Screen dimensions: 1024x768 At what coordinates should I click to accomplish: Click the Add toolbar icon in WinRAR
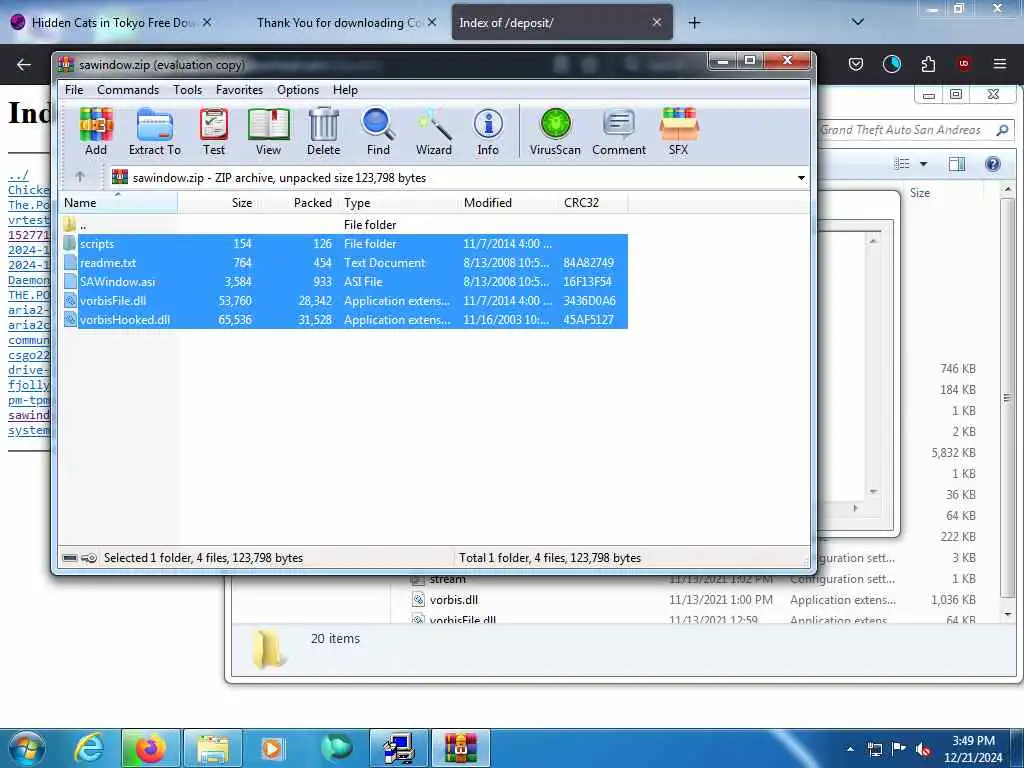[x=96, y=132]
